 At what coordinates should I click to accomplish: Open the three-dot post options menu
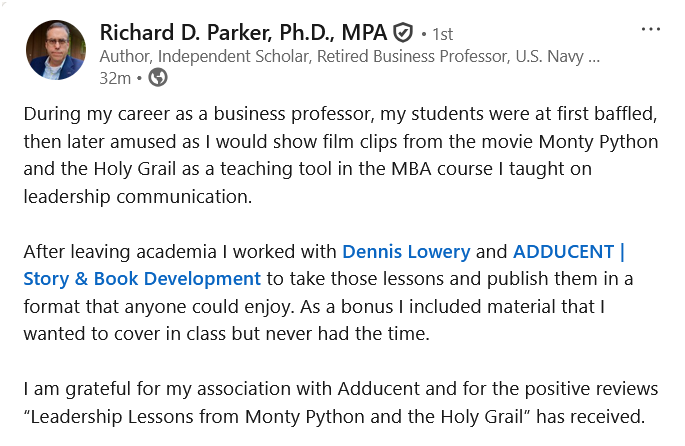[650, 29]
